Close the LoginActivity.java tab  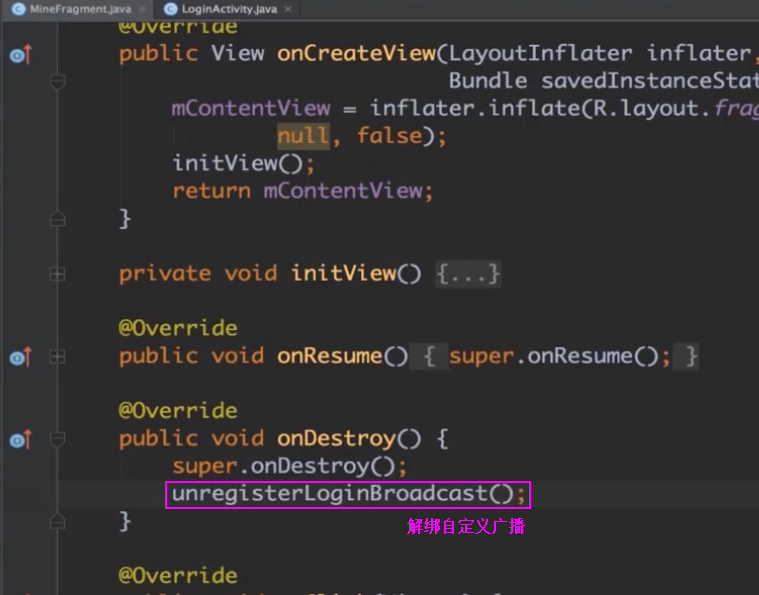tap(288, 9)
